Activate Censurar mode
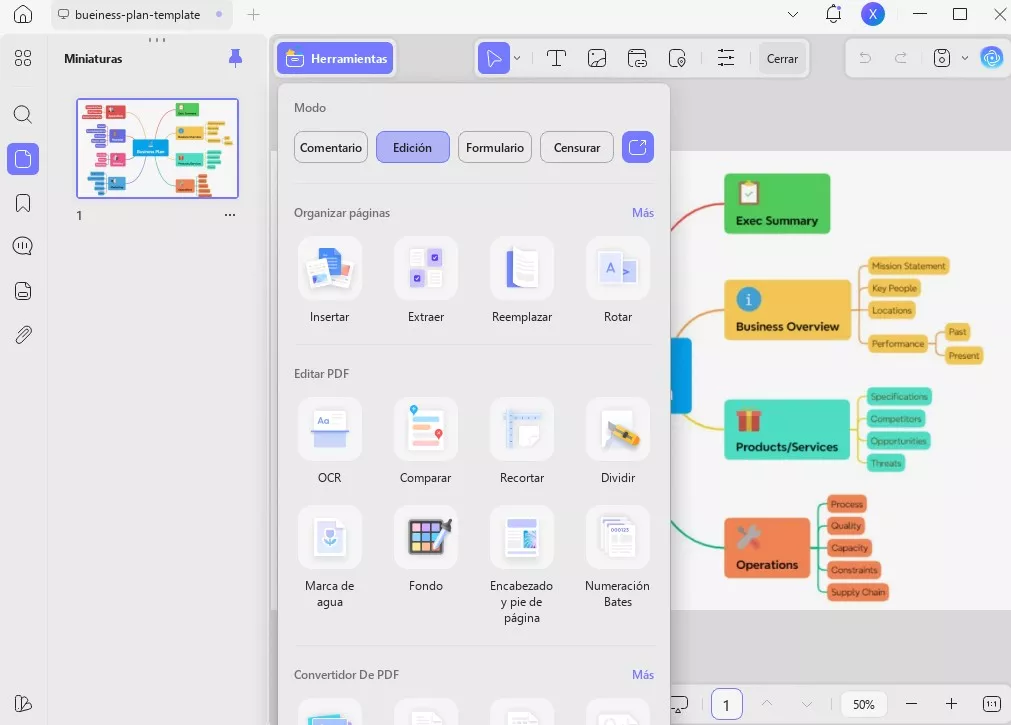The width and height of the screenshot is (1011, 725). click(x=577, y=147)
